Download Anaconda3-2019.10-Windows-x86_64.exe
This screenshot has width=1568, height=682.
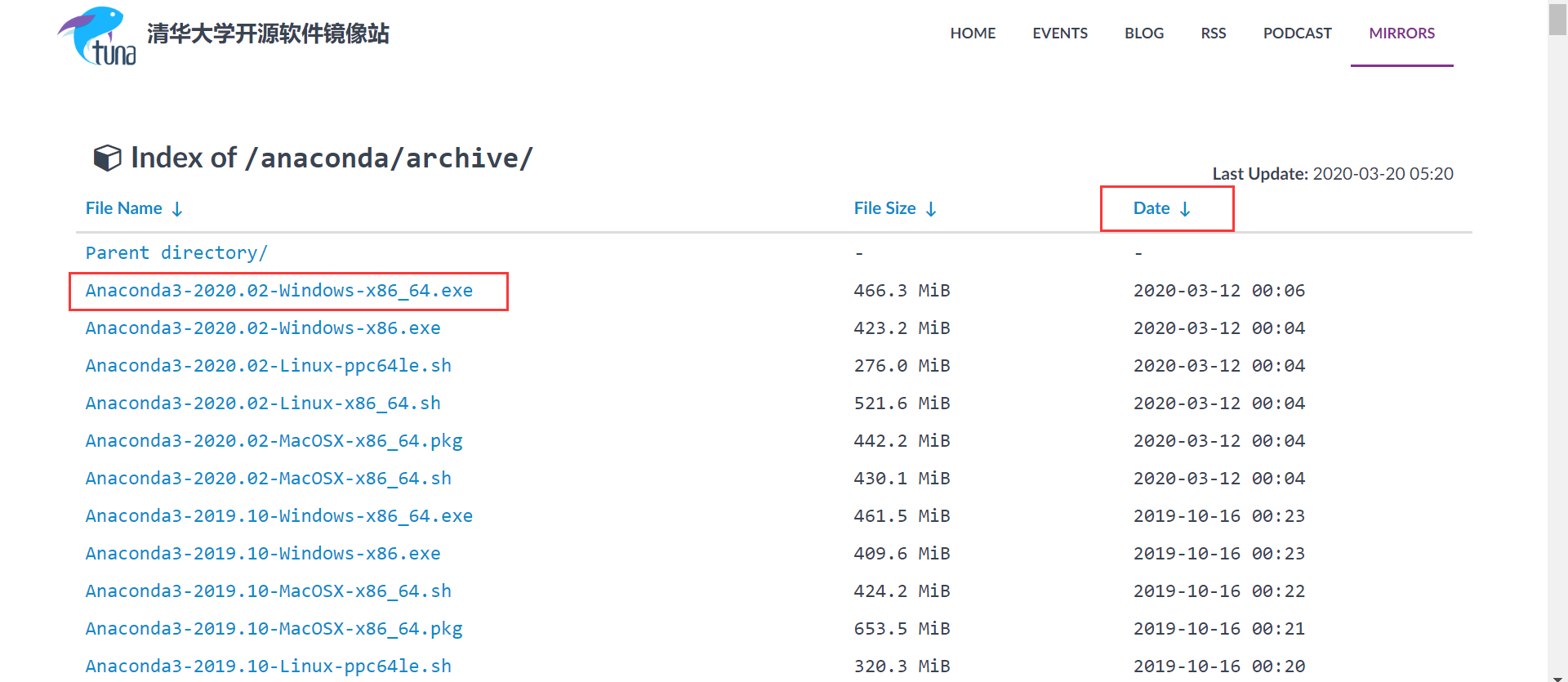[279, 516]
